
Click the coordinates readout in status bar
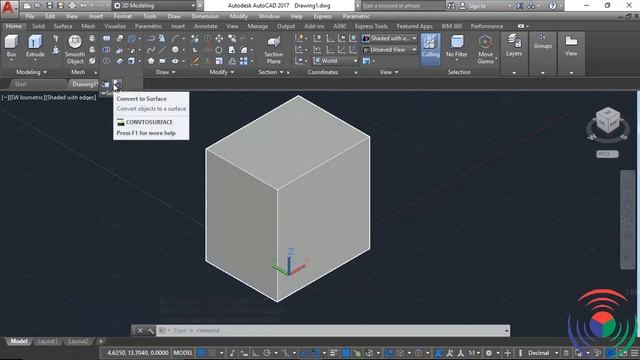pos(138,353)
